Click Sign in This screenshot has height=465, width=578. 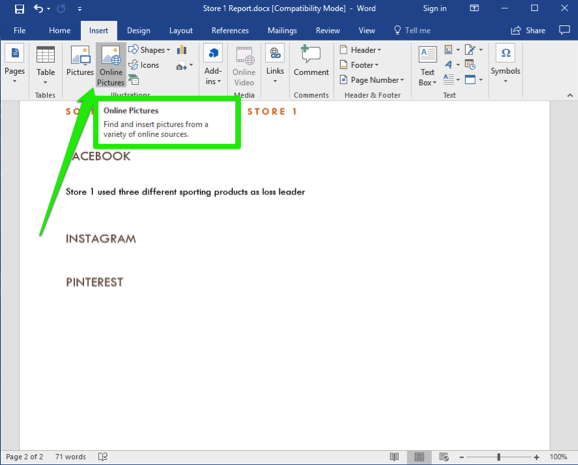point(435,8)
